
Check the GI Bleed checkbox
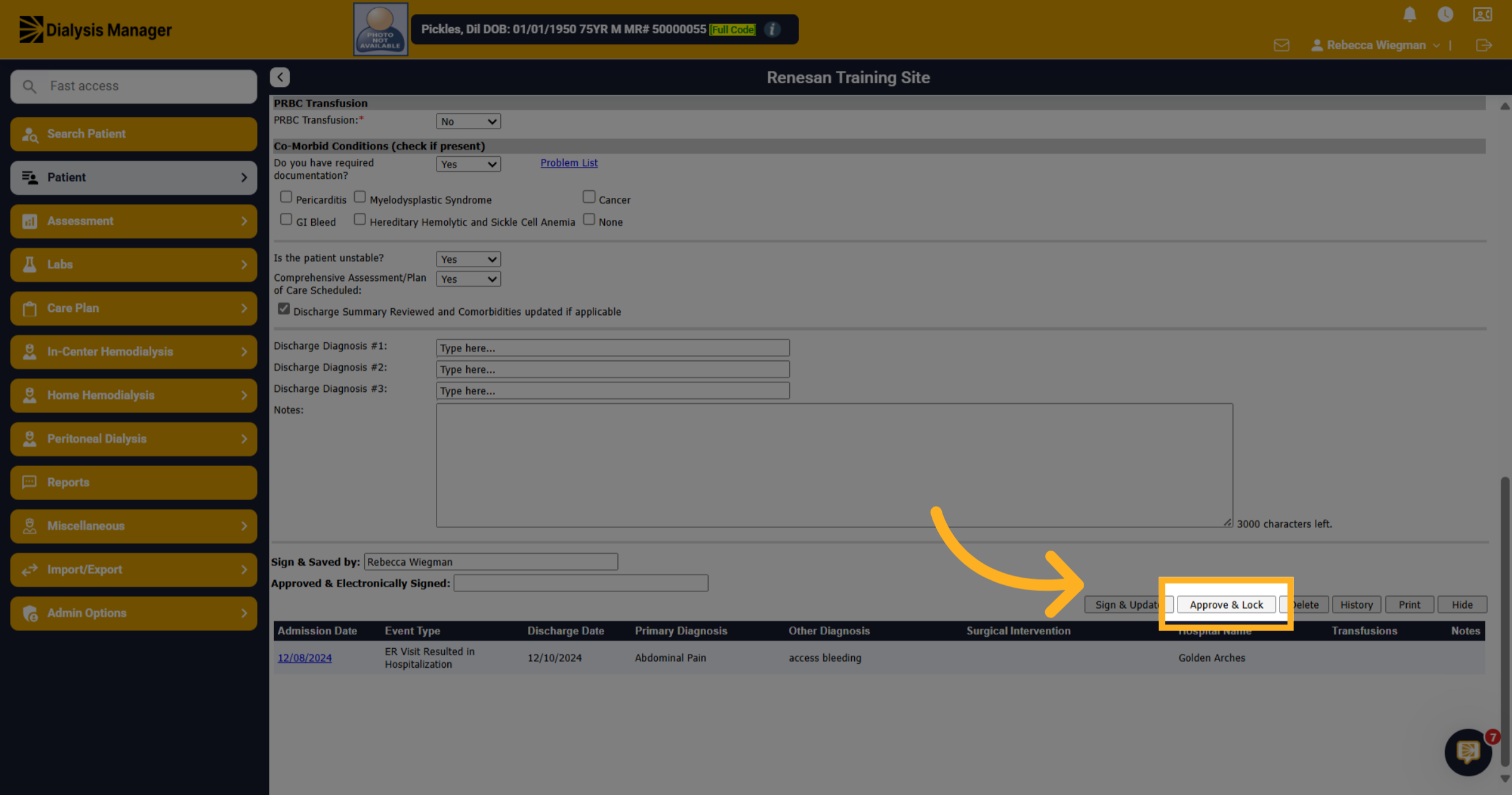286,219
